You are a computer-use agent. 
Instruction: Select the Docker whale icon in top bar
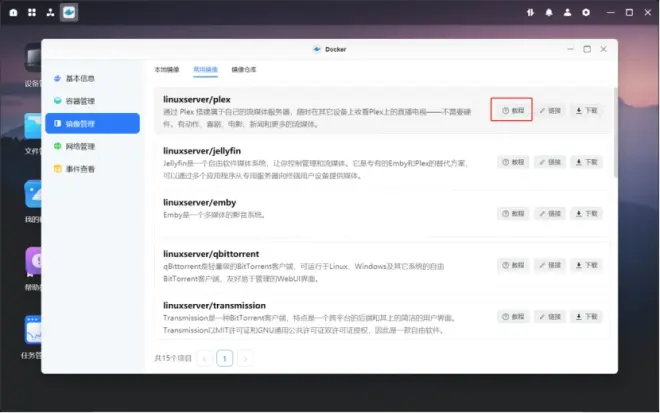(x=69, y=13)
